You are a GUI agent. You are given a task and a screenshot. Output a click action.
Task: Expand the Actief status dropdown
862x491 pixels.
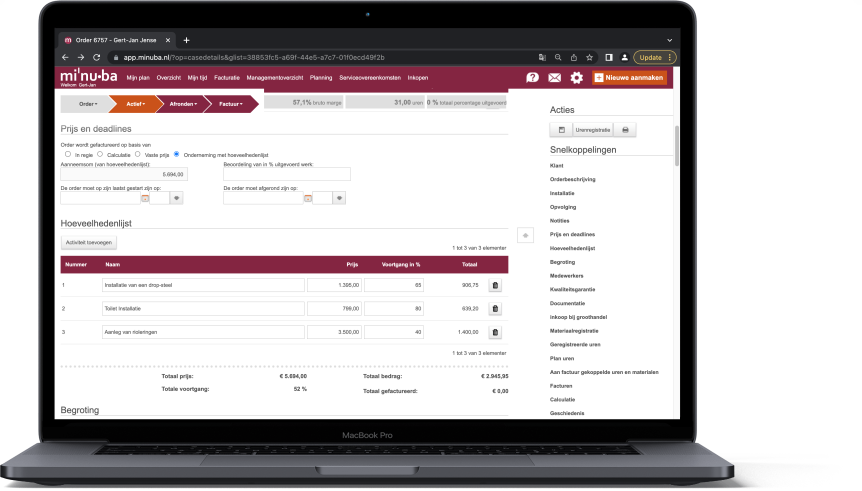[x=139, y=103]
